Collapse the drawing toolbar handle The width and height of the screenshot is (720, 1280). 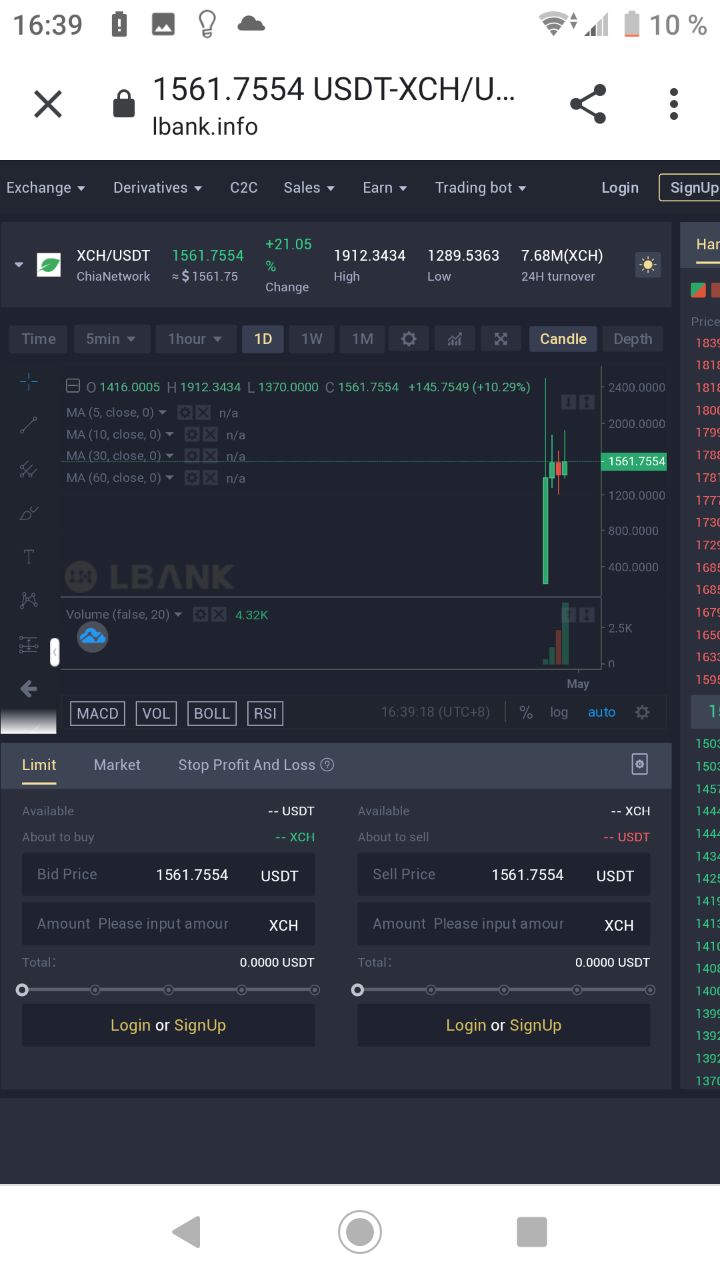point(55,652)
